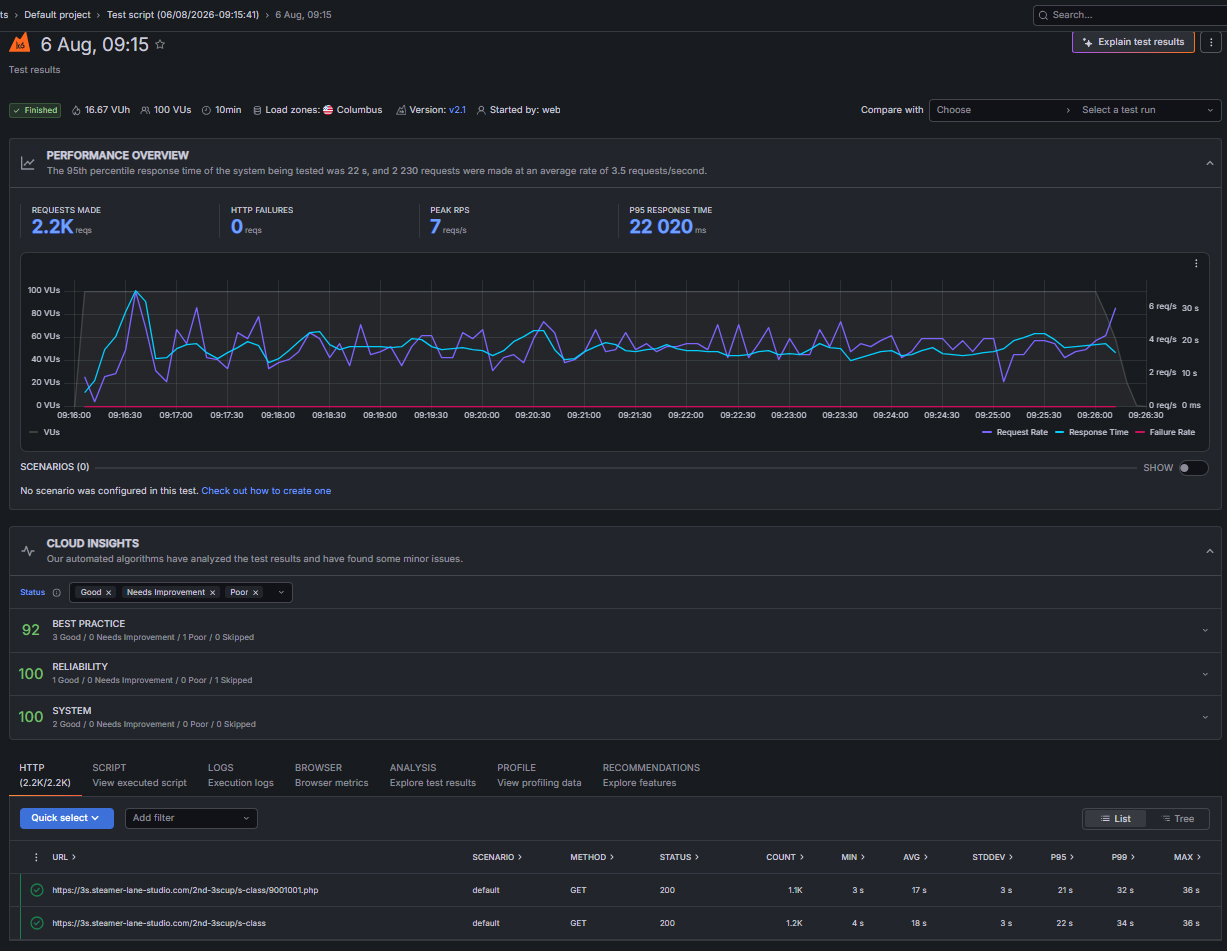Sort by the COUNT column header

coord(784,857)
